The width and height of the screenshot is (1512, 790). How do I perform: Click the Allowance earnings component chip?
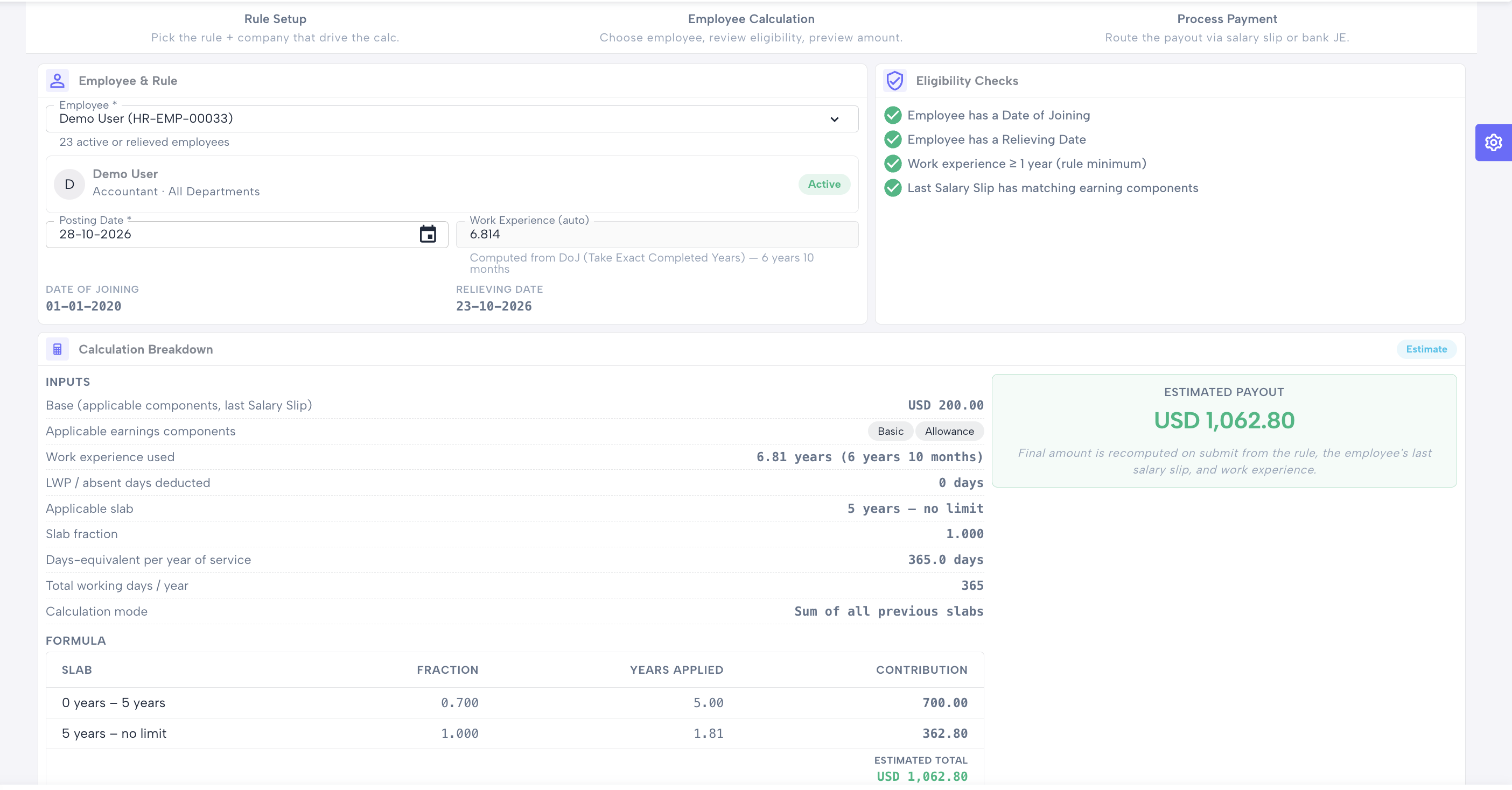pyautogui.click(x=949, y=431)
